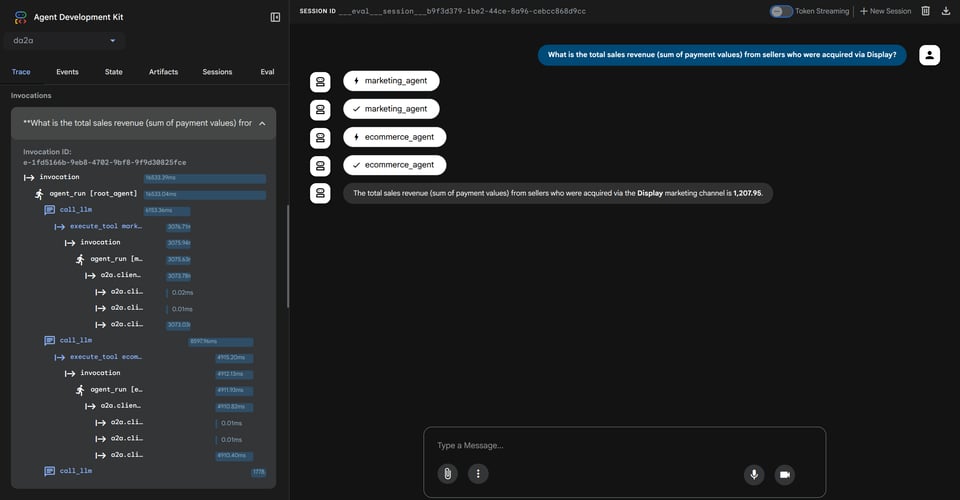Click the Agent Development Kit logo
The height and width of the screenshot is (500, 960).
click(20, 17)
